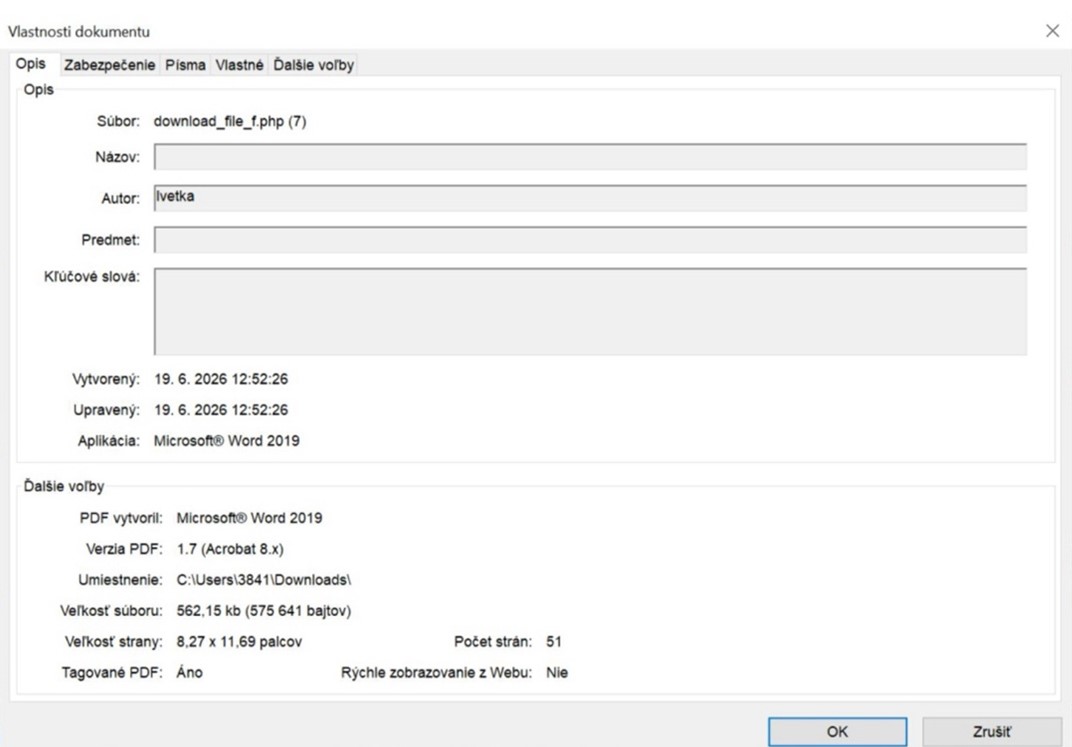The image size is (1072, 747).
Task: Click the Názov input field
Action: [x=590, y=157]
